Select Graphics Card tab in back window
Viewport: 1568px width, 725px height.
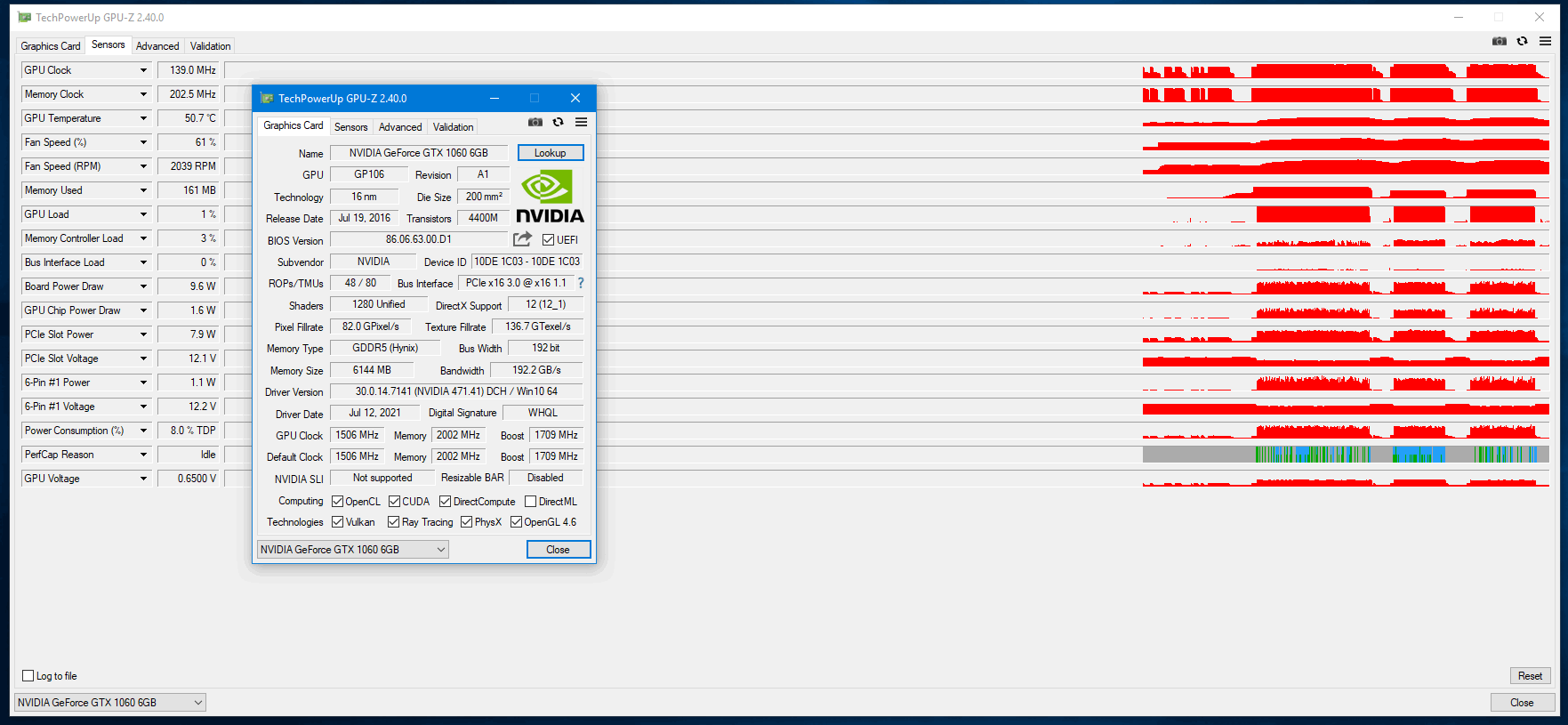(x=51, y=46)
